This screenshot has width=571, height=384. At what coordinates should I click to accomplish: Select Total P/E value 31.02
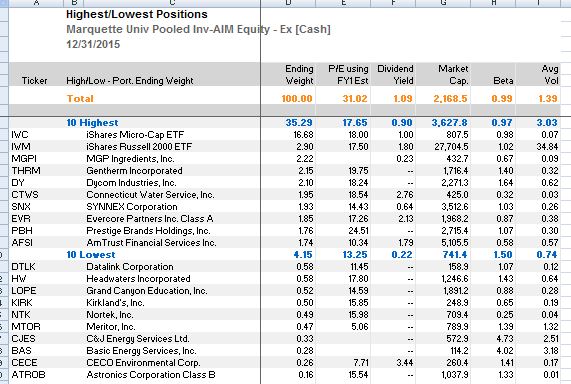click(355, 99)
